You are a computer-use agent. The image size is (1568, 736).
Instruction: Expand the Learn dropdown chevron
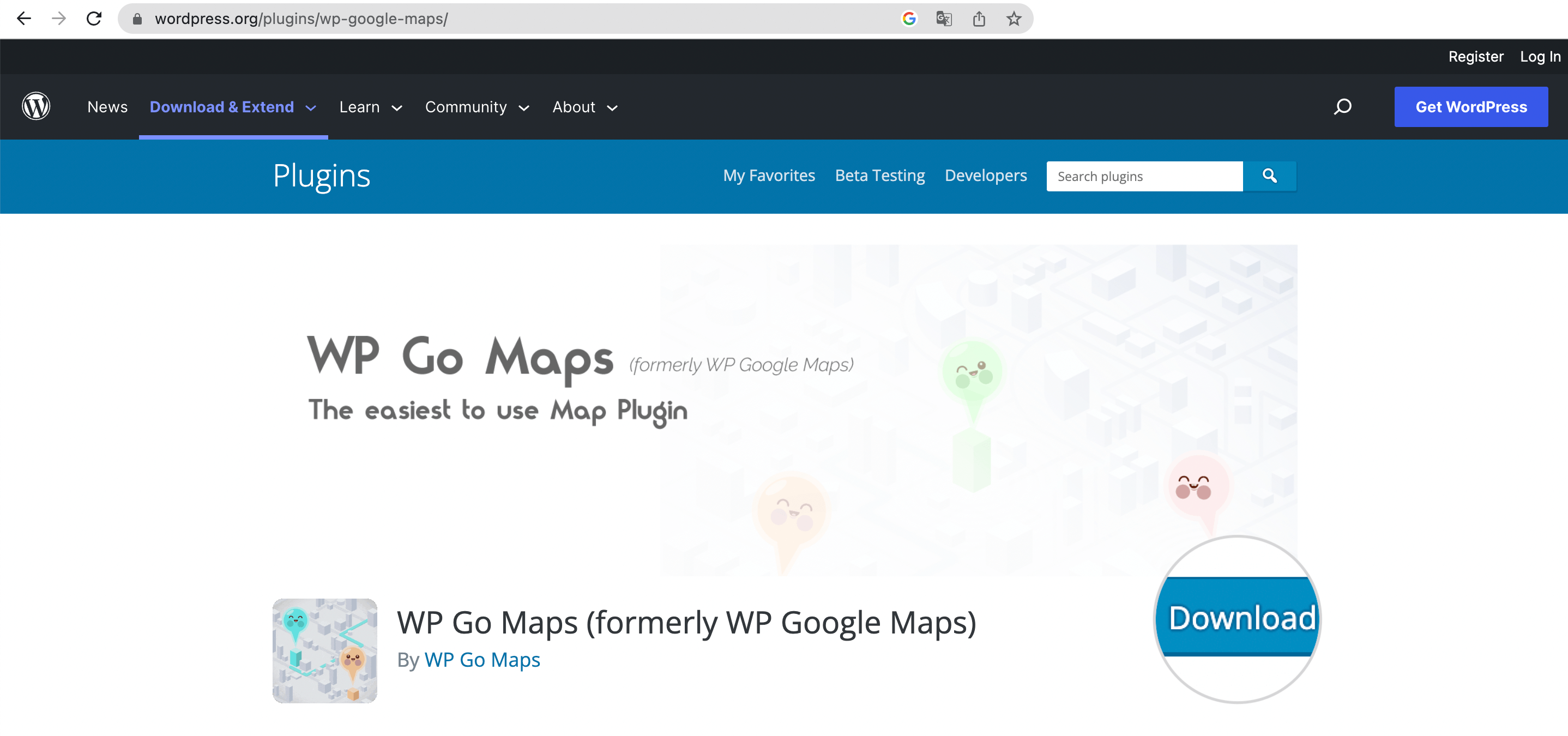pos(397,108)
